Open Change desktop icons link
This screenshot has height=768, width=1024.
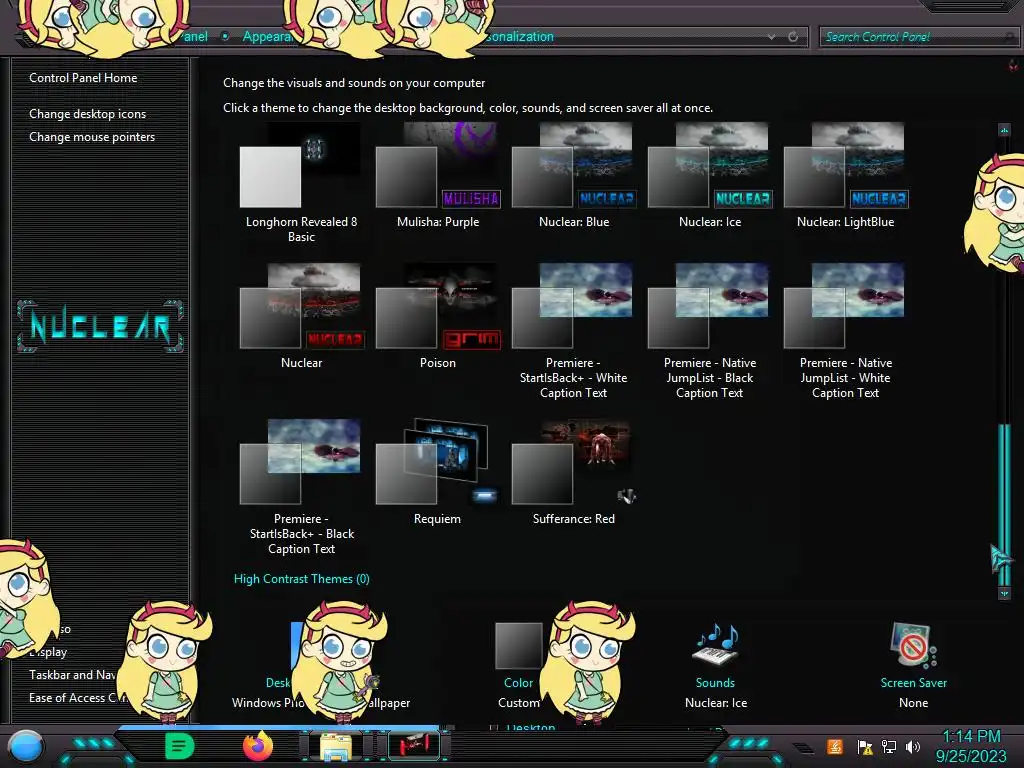[x=88, y=114]
